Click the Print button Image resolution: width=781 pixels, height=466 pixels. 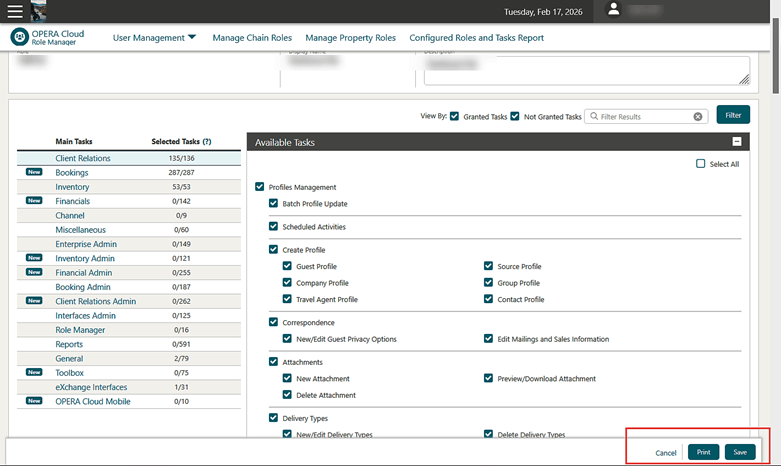click(703, 452)
